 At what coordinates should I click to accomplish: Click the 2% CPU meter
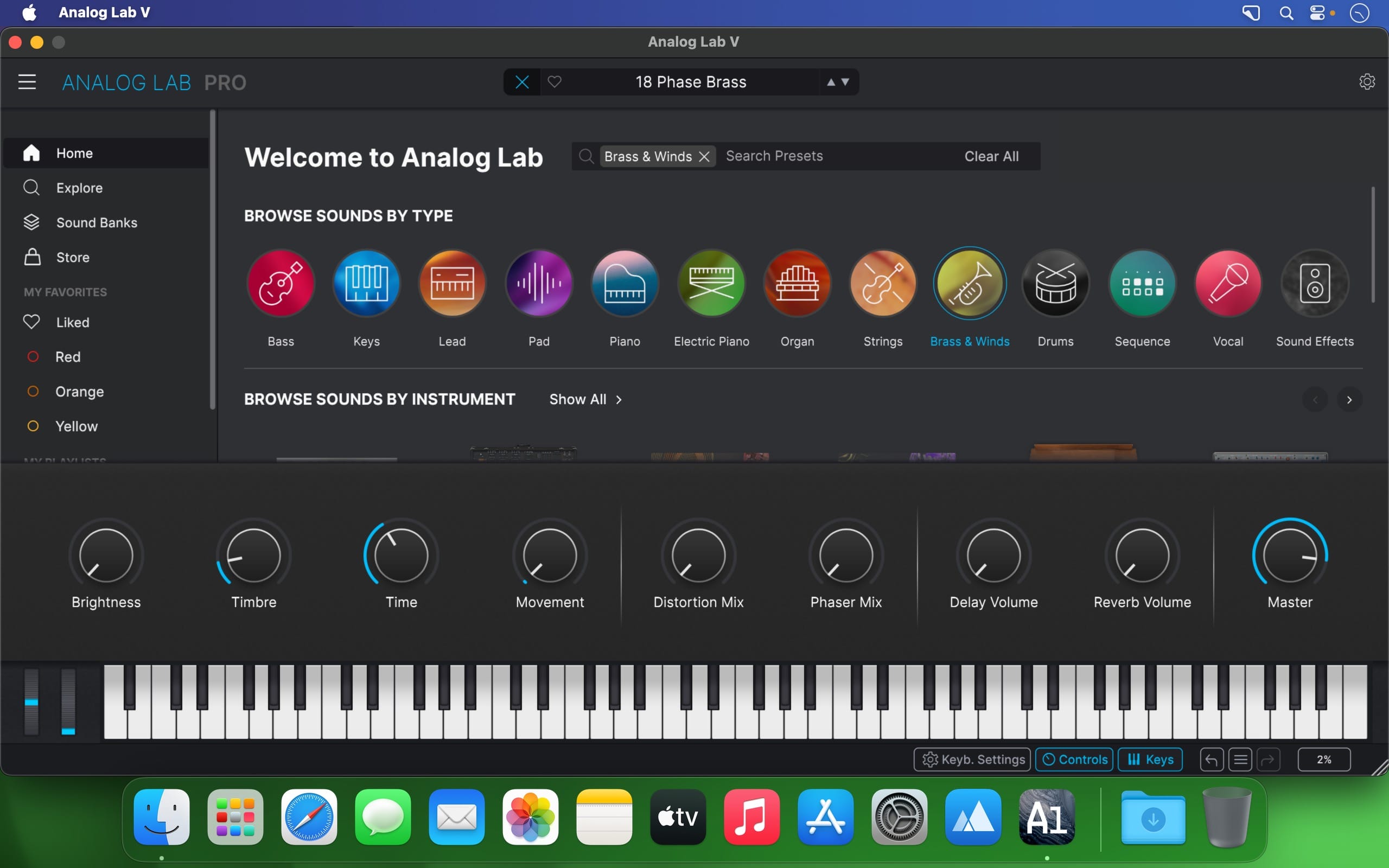[x=1323, y=759]
